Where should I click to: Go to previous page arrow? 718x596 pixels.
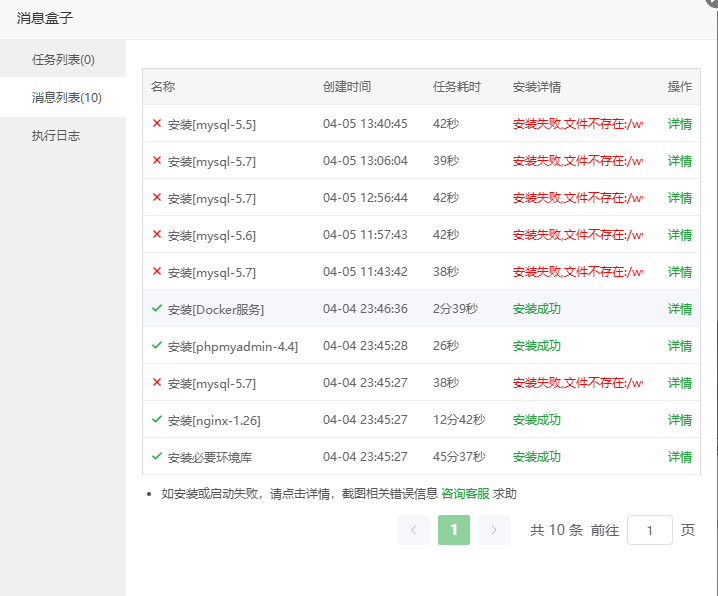coord(414,530)
